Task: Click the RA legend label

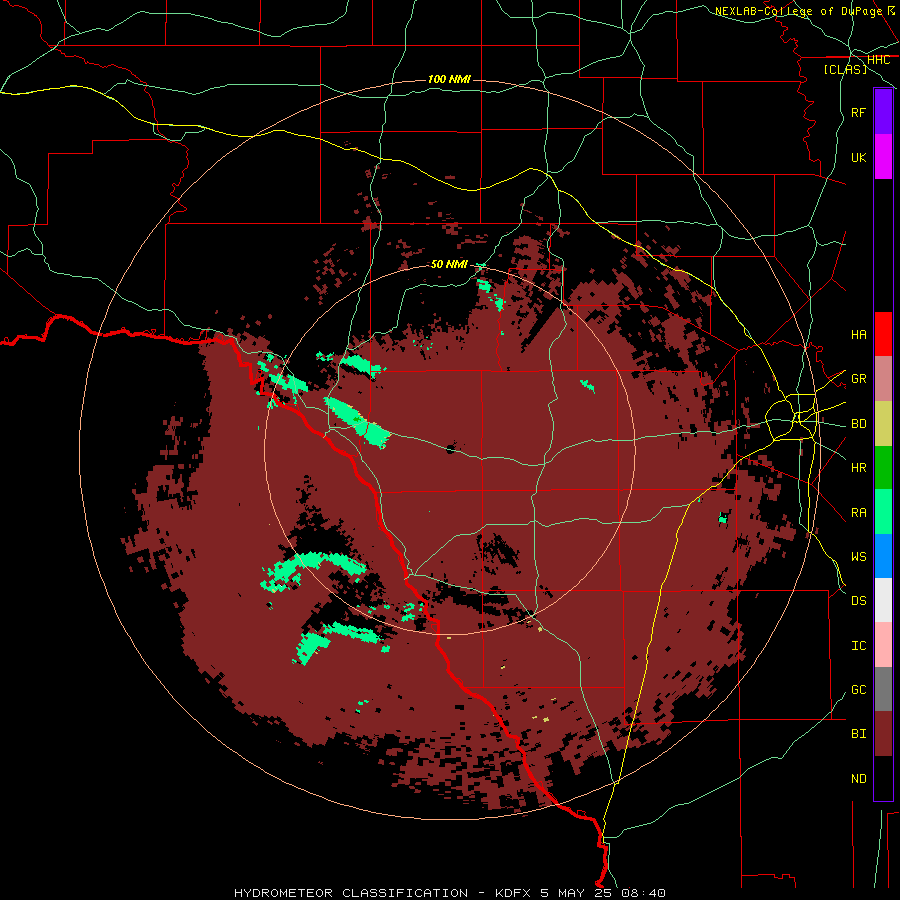Action: (858, 512)
